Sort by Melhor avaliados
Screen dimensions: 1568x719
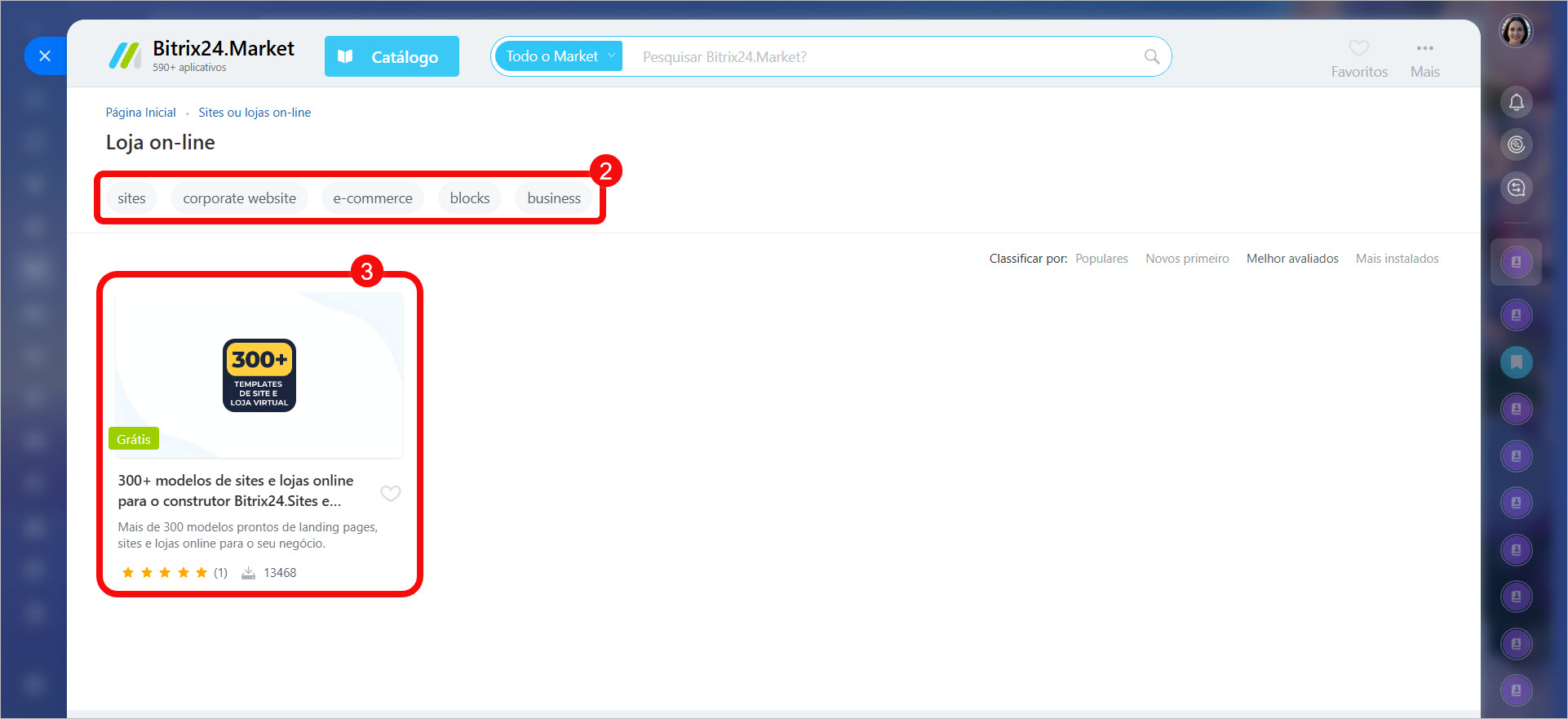[1292, 259]
